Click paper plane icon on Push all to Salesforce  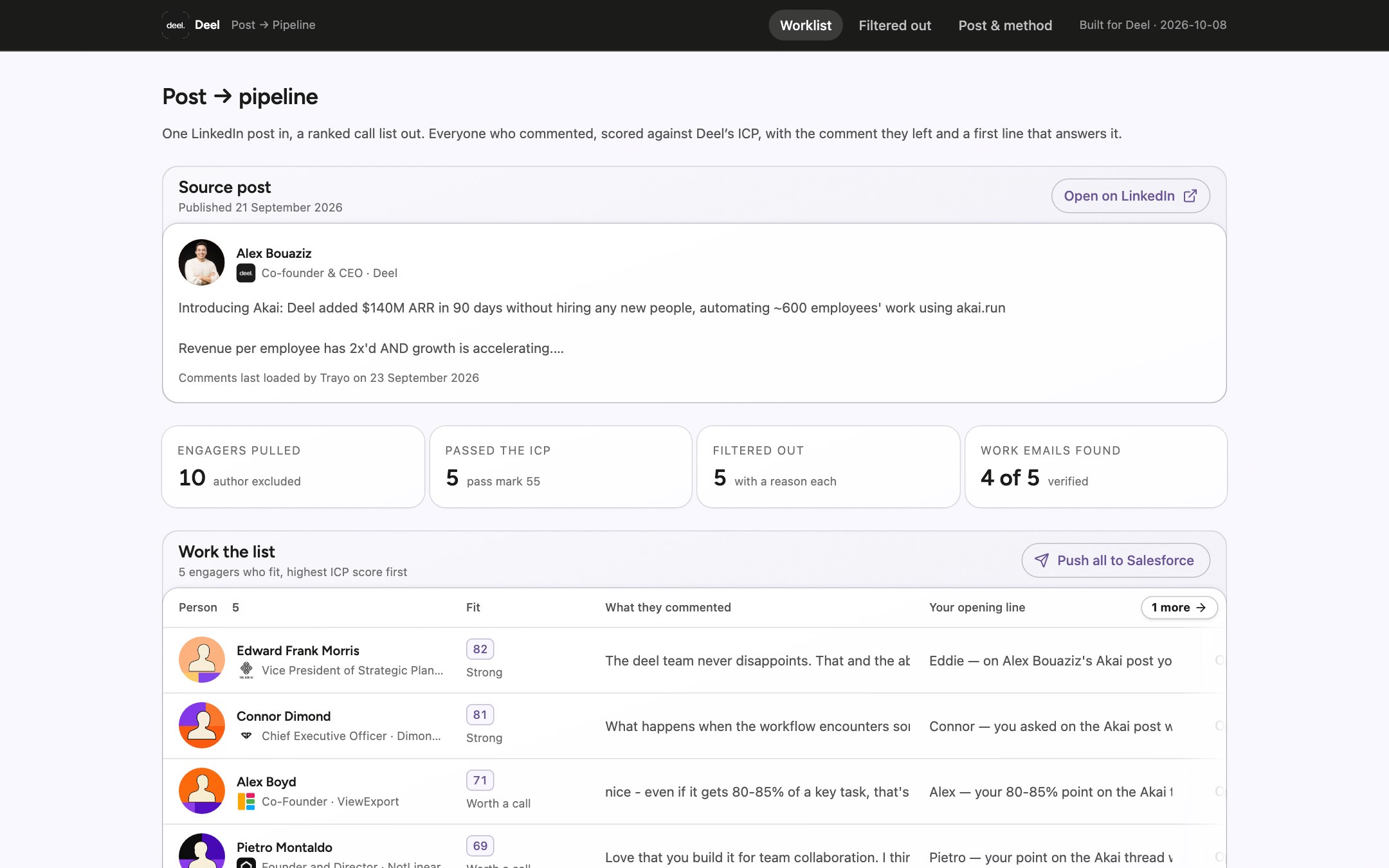point(1042,561)
